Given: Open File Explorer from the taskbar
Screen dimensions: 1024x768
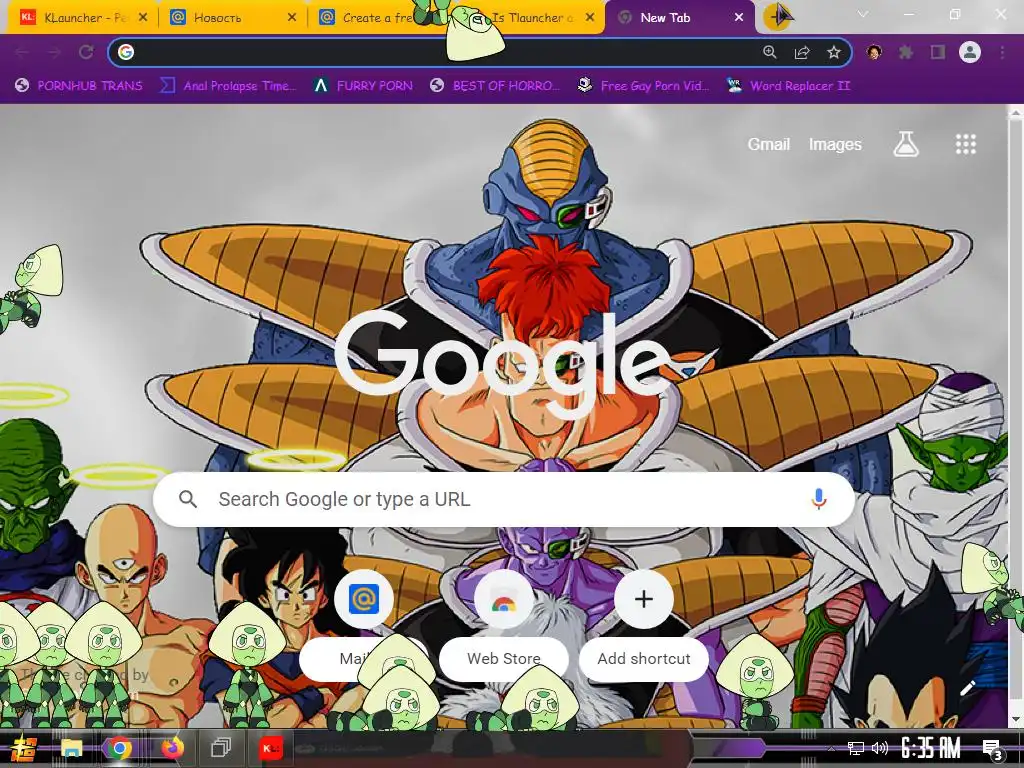Looking at the screenshot, I should click(72, 748).
